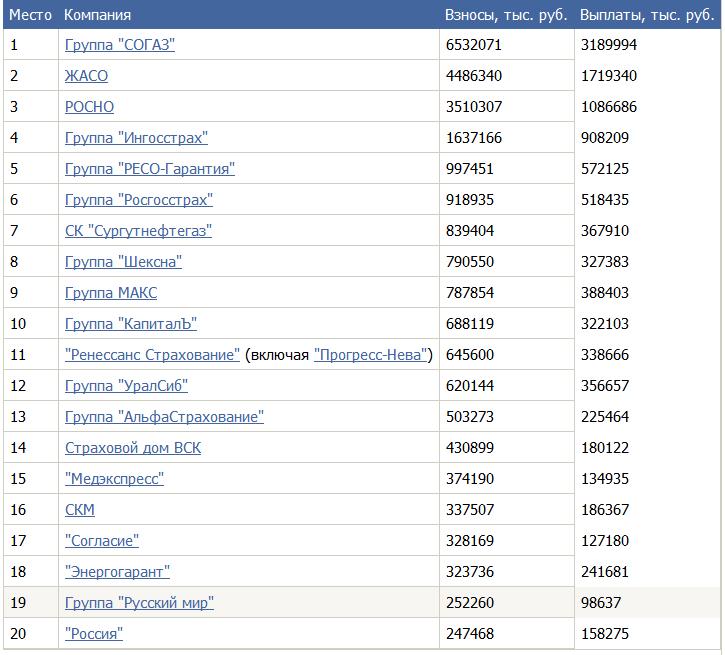Click the ЖАСО link
The width and height of the screenshot is (725, 655).
[x=86, y=76]
